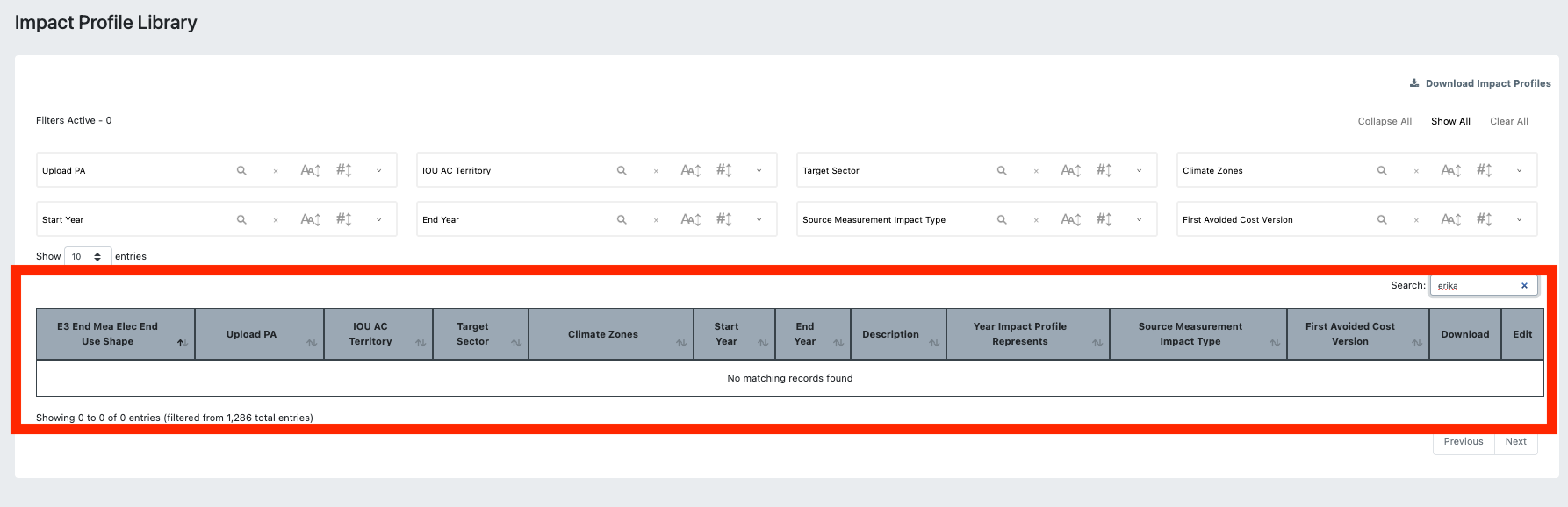
Task: Clear the search text 'erika' with x
Action: click(1524, 285)
